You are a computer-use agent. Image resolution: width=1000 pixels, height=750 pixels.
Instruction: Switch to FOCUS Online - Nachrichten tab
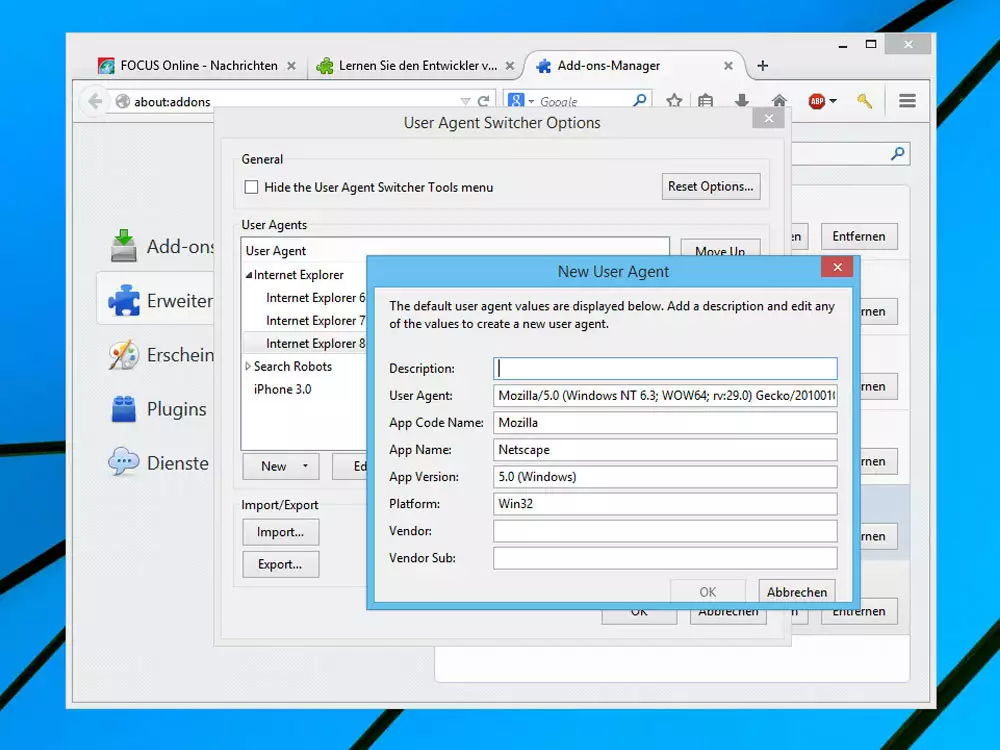point(188,66)
